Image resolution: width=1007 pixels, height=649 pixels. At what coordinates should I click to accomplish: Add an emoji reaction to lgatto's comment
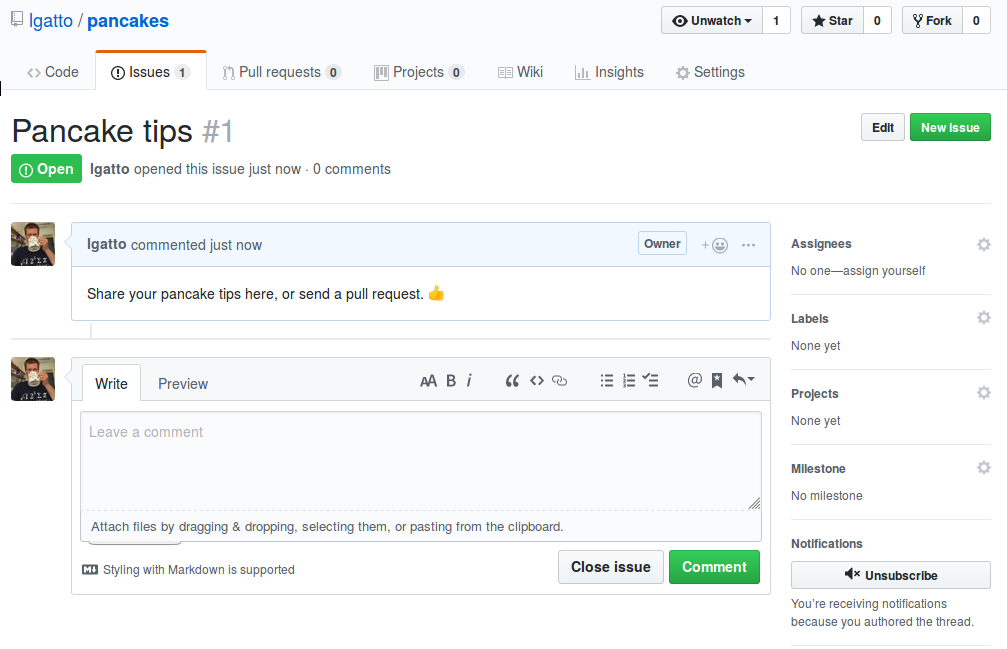point(714,243)
